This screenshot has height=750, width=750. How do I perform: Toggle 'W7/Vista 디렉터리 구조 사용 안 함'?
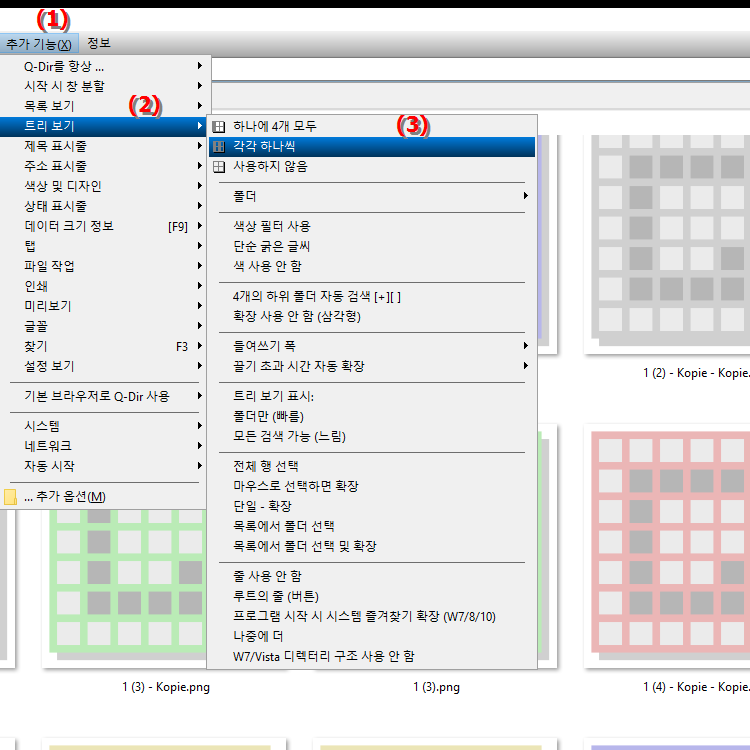[x=372, y=656]
